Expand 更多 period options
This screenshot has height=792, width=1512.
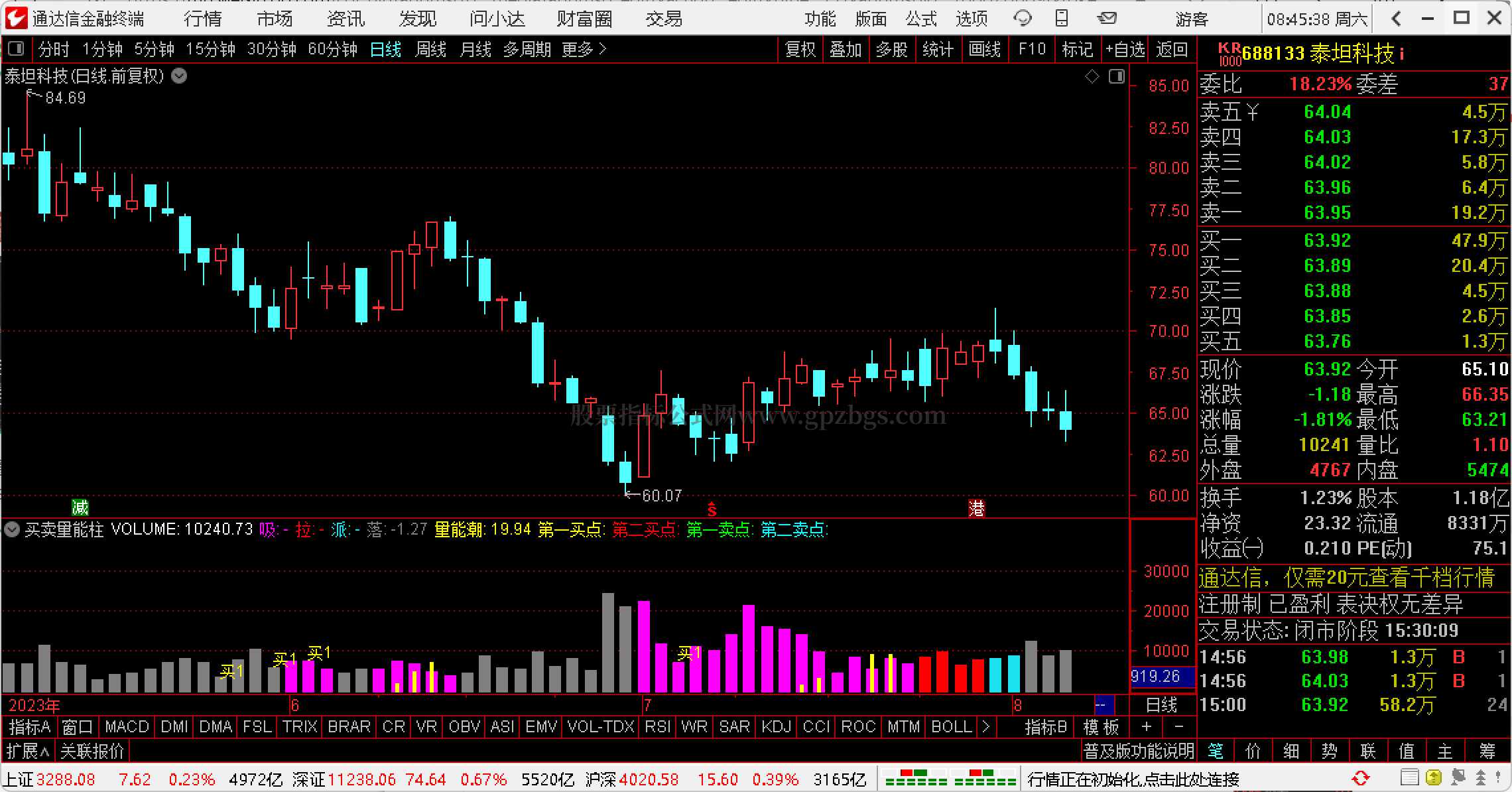pyautogui.click(x=584, y=49)
